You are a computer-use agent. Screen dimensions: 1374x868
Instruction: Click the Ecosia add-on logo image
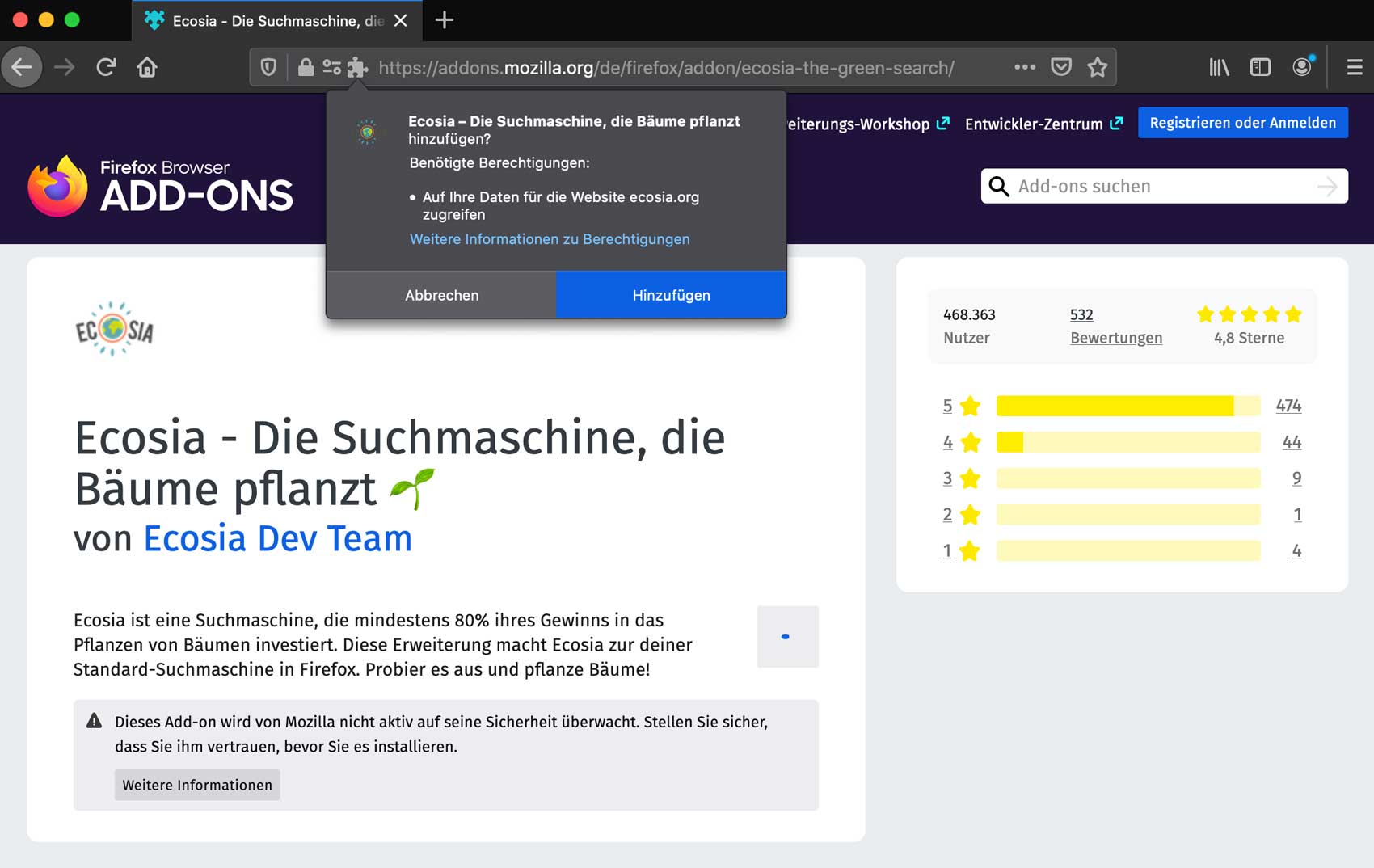(x=114, y=329)
